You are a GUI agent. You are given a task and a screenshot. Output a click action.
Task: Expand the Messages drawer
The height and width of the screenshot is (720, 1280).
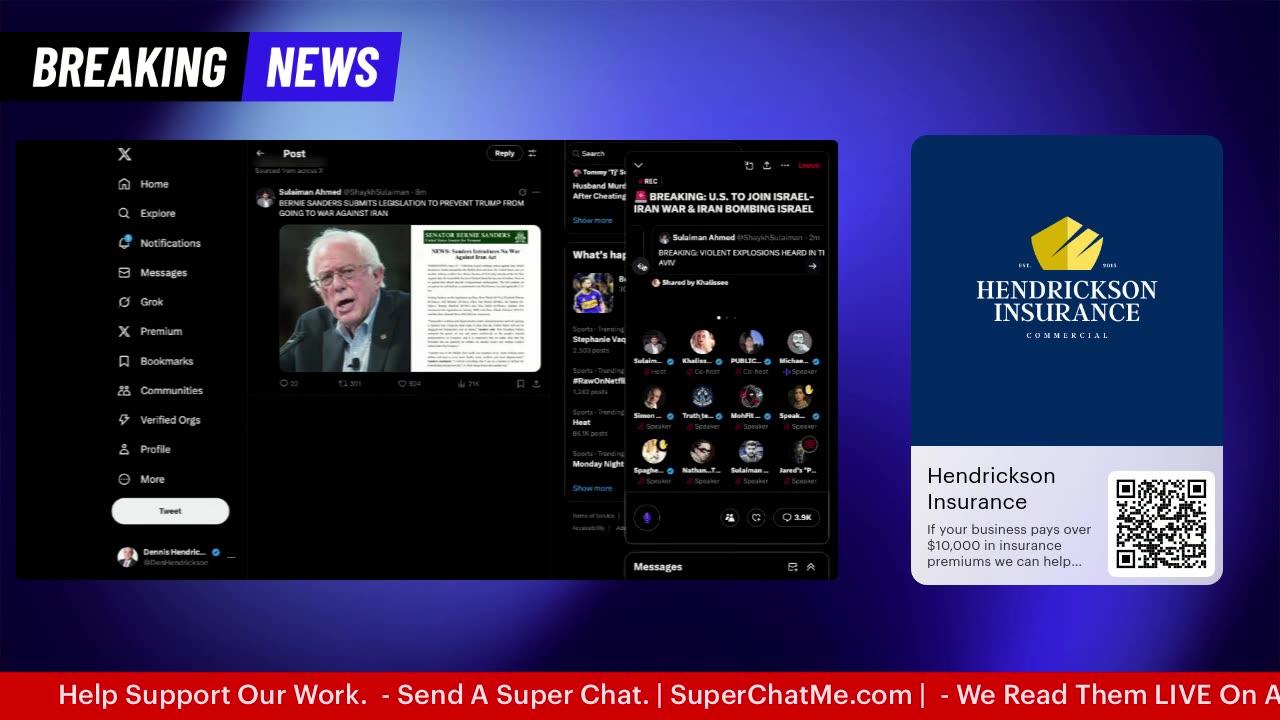(x=811, y=567)
